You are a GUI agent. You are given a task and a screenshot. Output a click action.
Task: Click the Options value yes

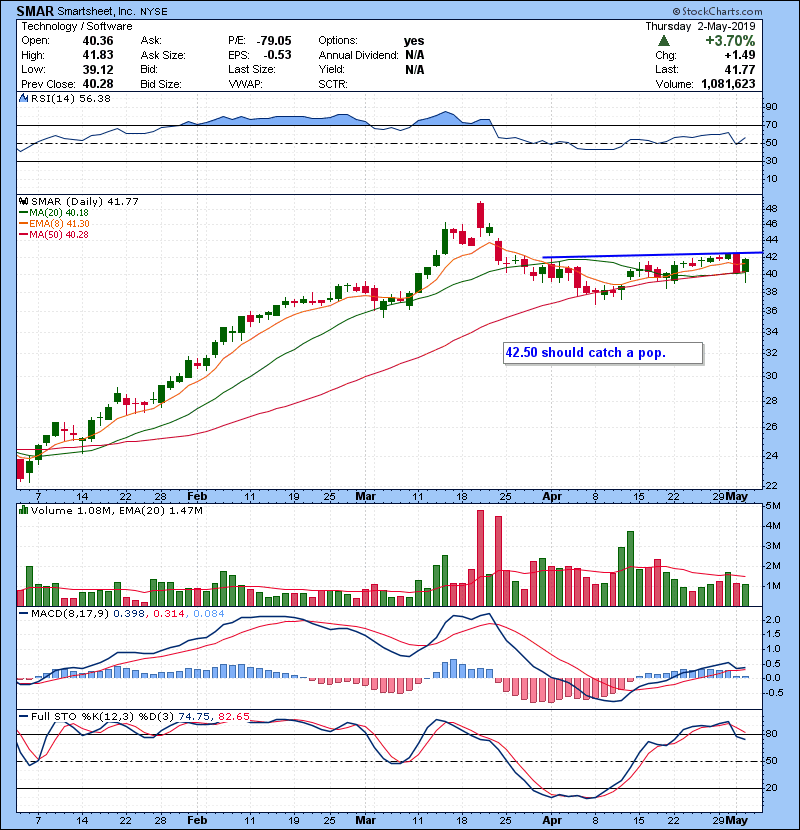click(x=414, y=41)
